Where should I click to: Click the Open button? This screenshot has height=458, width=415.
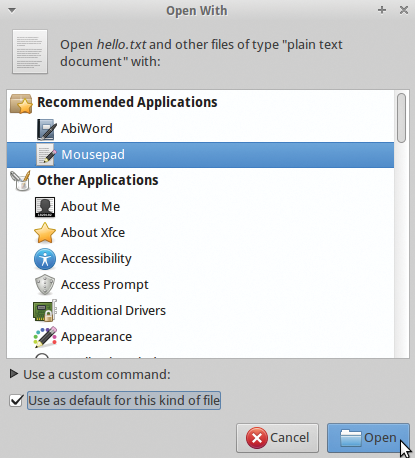click(x=368, y=438)
